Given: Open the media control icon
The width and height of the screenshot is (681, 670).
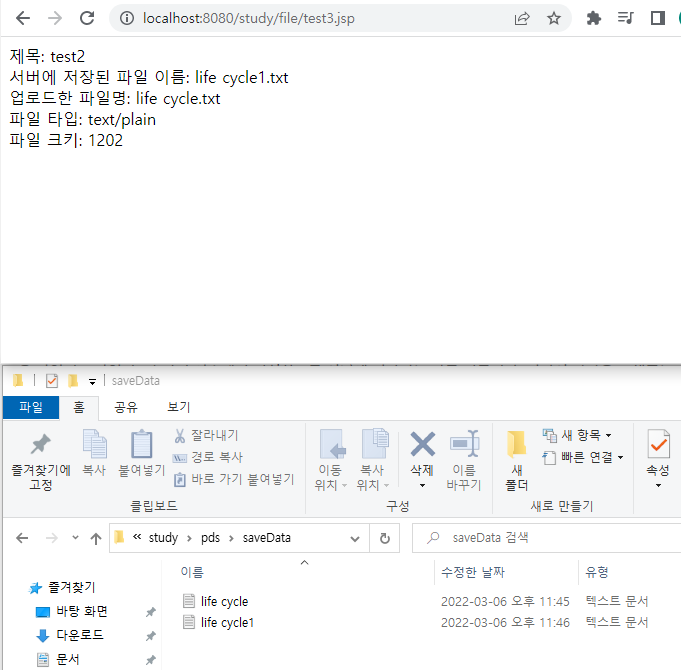Looking at the screenshot, I should point(625,18).
